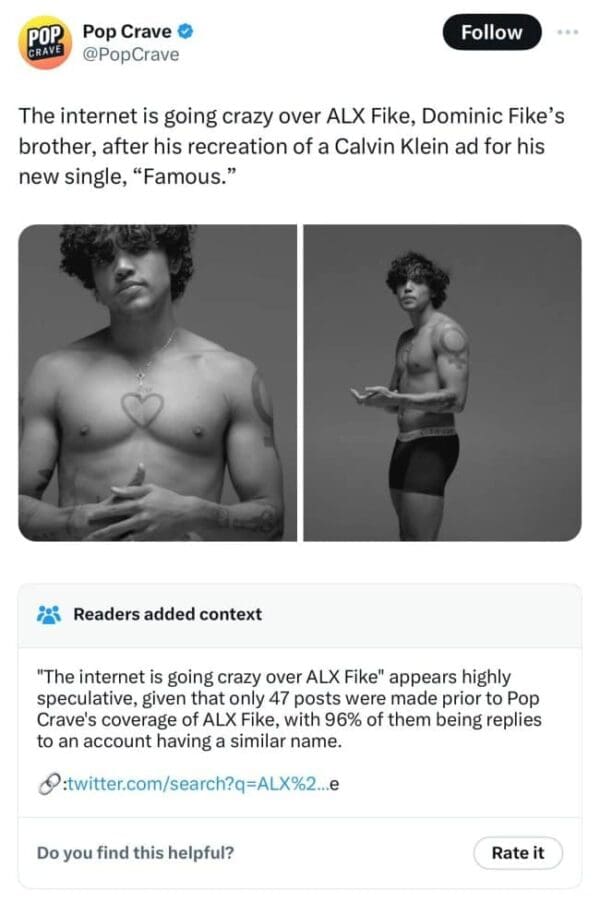Follow the Pop Crave account
This screenshot has width=600, height=903.
click(492, 32)
